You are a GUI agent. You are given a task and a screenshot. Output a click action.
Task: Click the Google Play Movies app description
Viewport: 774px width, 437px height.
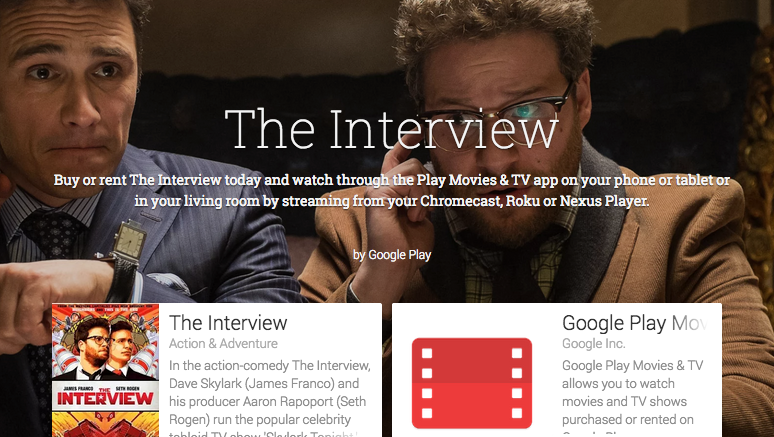pos(632,397)
